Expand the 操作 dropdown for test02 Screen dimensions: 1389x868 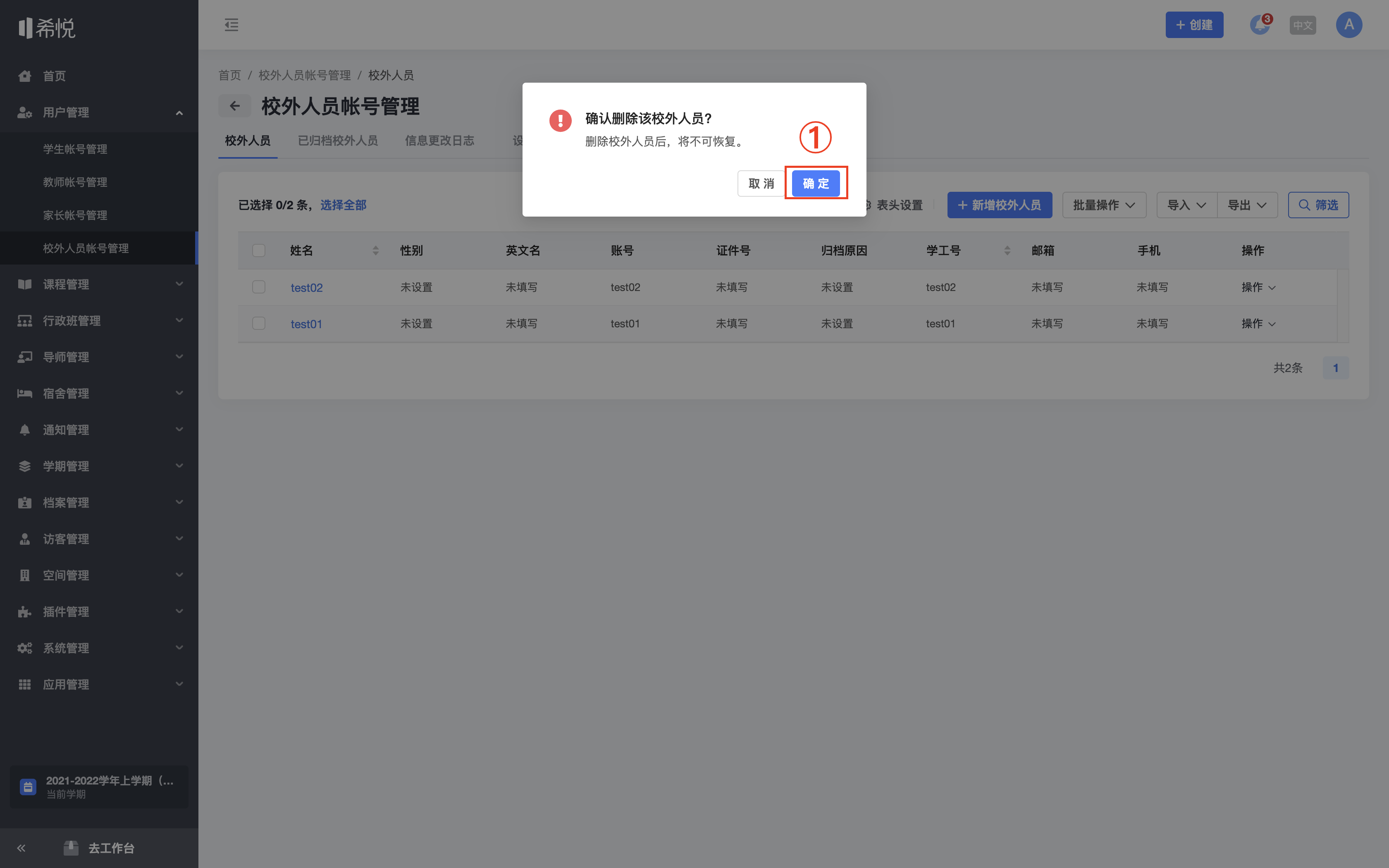pyautogui.click(x=1258, y=287)
